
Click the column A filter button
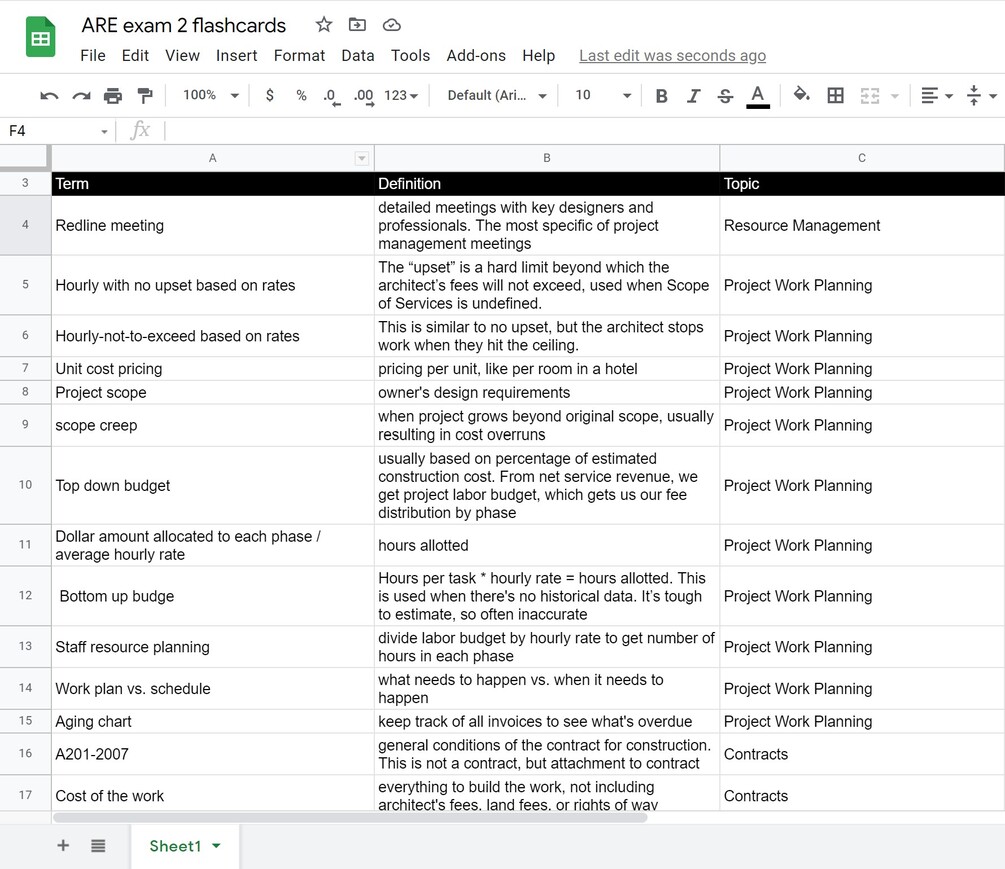(x=361, y=158)
